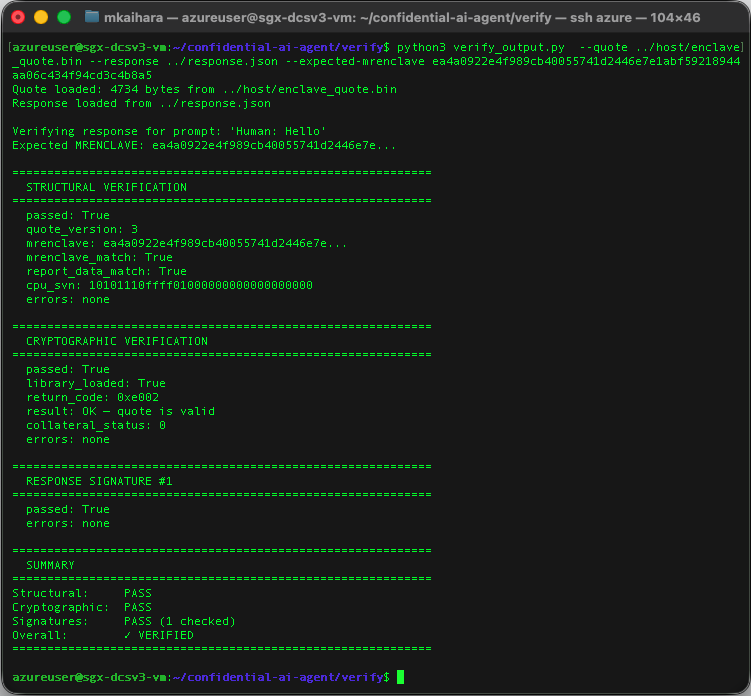Click the bottom prompt path ~/confidential-ai-agent/verify

tap(278, 677)
